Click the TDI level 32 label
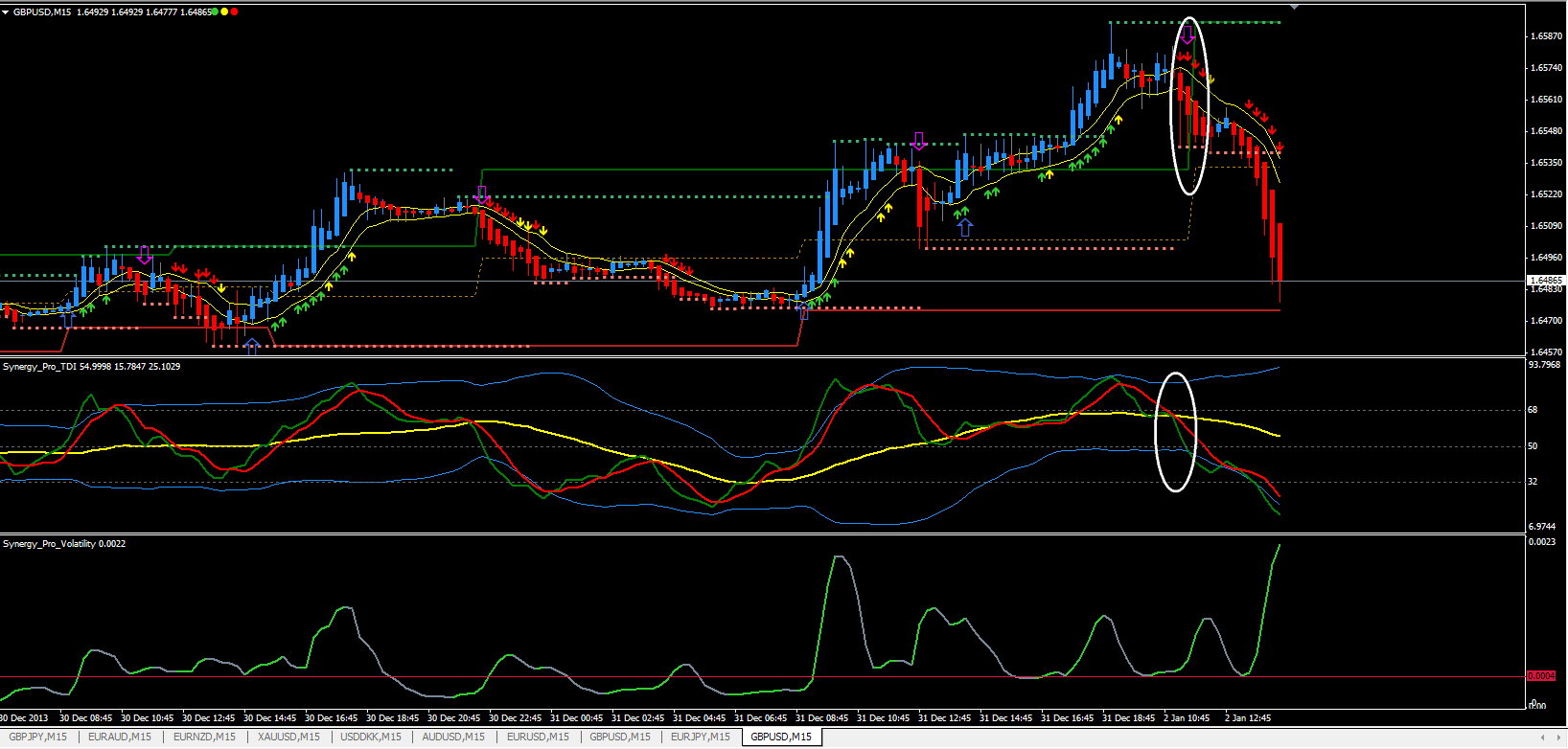 click(x=1533, y=482)
